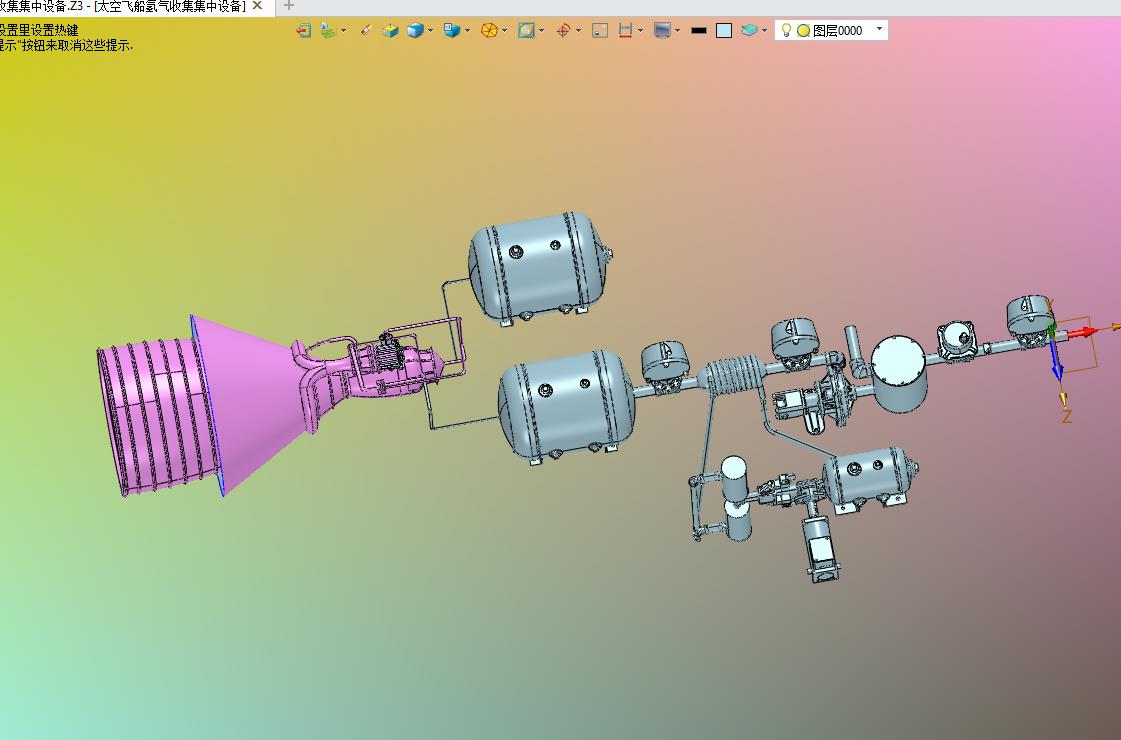Viewport: 1121px width, 740px height.
Task: Open the 图层0000 layer selector dropdown
Action: 879,29
